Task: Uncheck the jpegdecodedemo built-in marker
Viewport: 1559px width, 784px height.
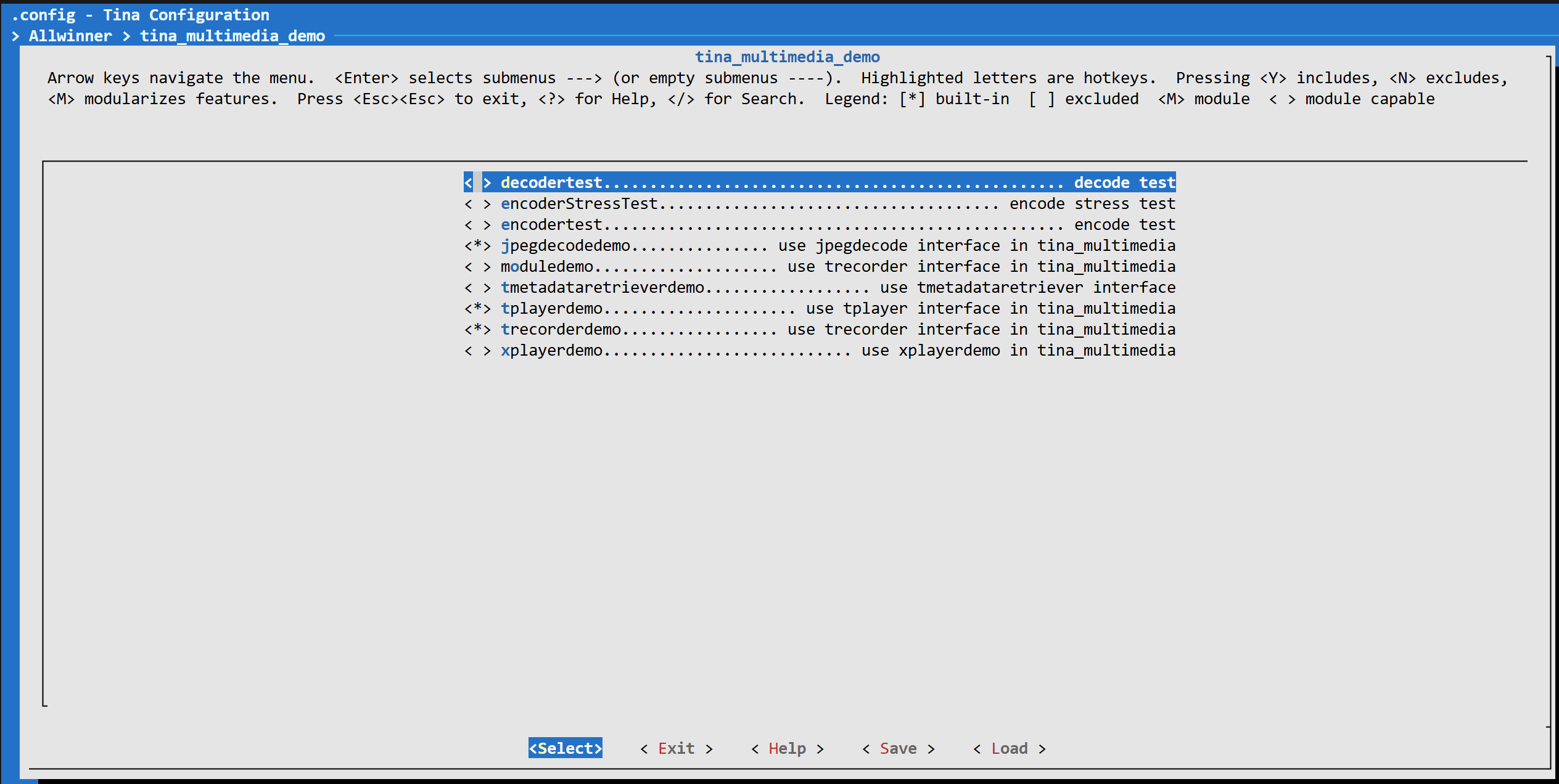Action: coord(477,246)
